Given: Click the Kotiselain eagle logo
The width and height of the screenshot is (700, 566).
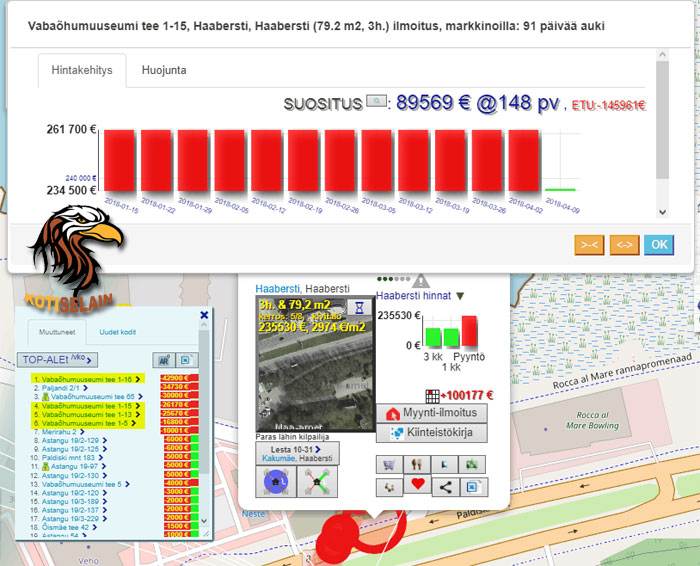Looking at the screenshot, I should click(76, 258).
